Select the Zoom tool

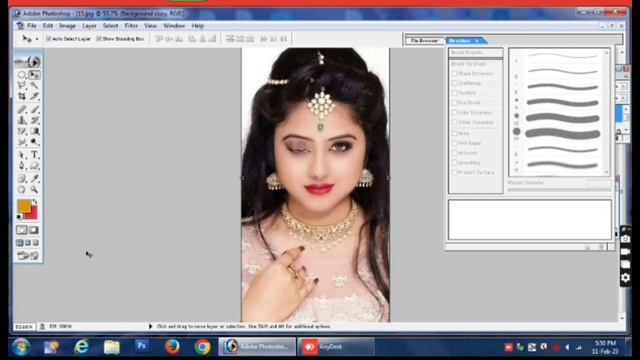(x=34, y=189)
